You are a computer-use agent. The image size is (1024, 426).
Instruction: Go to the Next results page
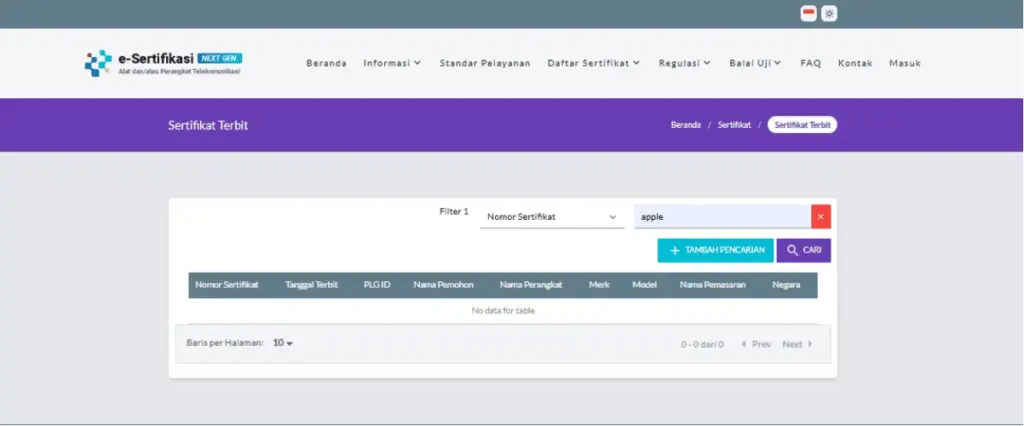(x=797, y=344)
